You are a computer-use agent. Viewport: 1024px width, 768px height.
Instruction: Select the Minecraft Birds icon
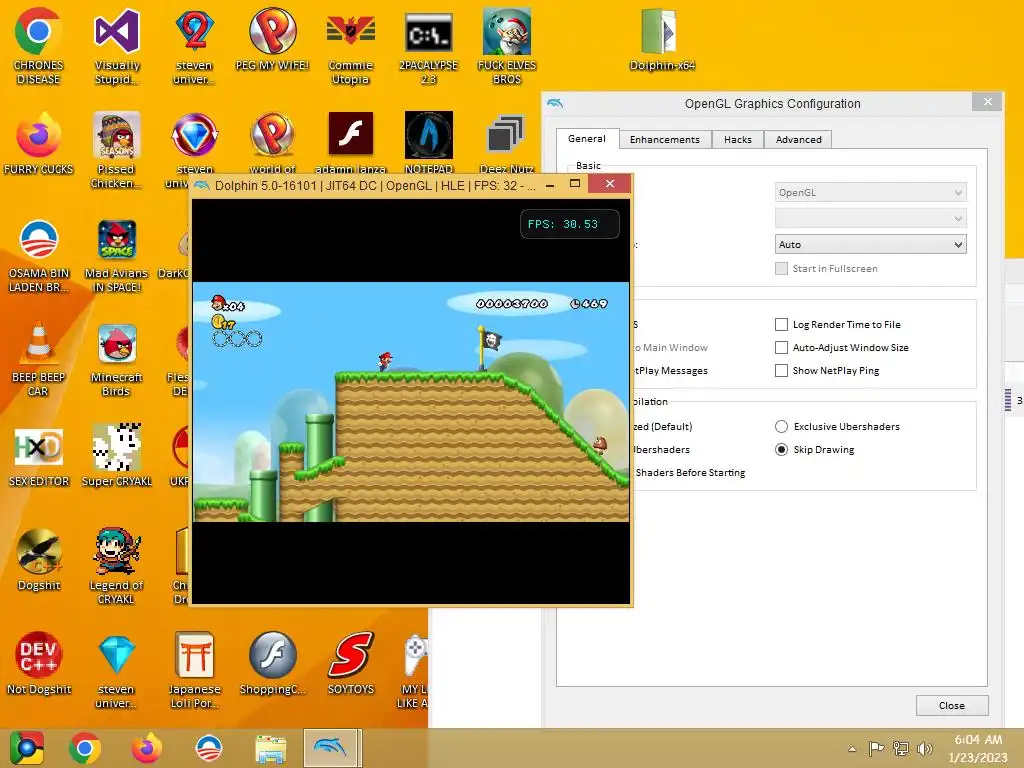[116, 359]
